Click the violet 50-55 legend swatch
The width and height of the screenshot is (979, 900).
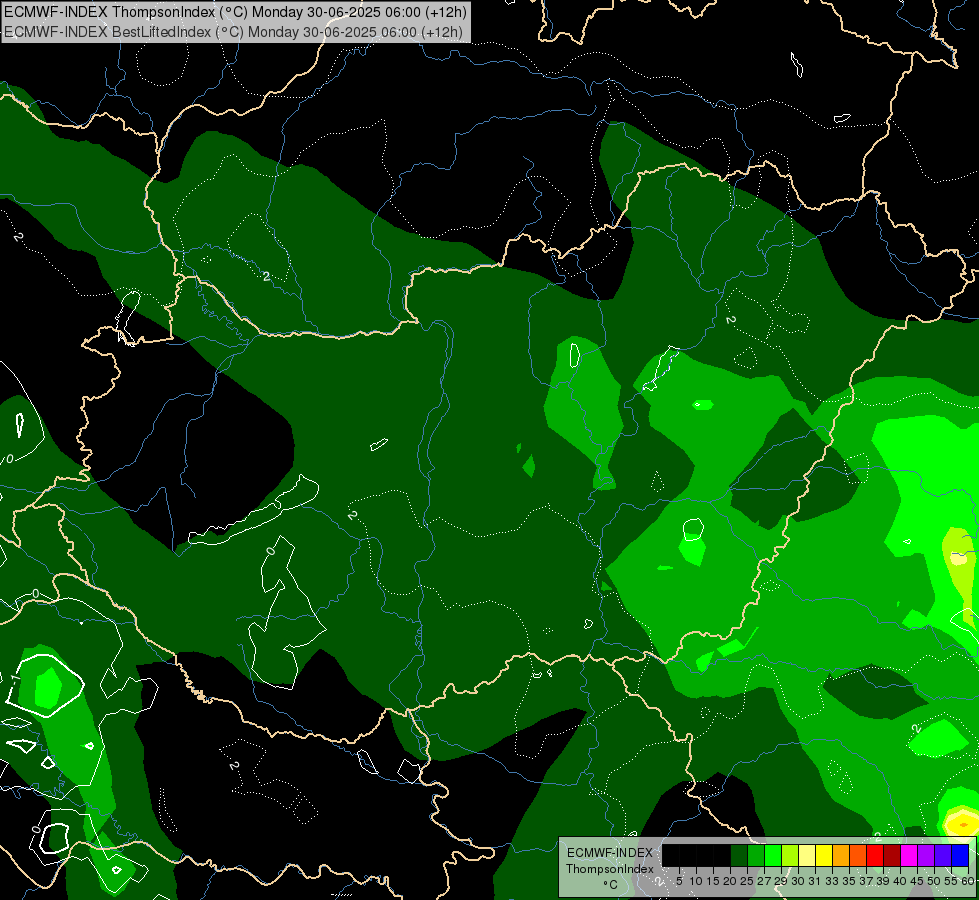point(943,855)
